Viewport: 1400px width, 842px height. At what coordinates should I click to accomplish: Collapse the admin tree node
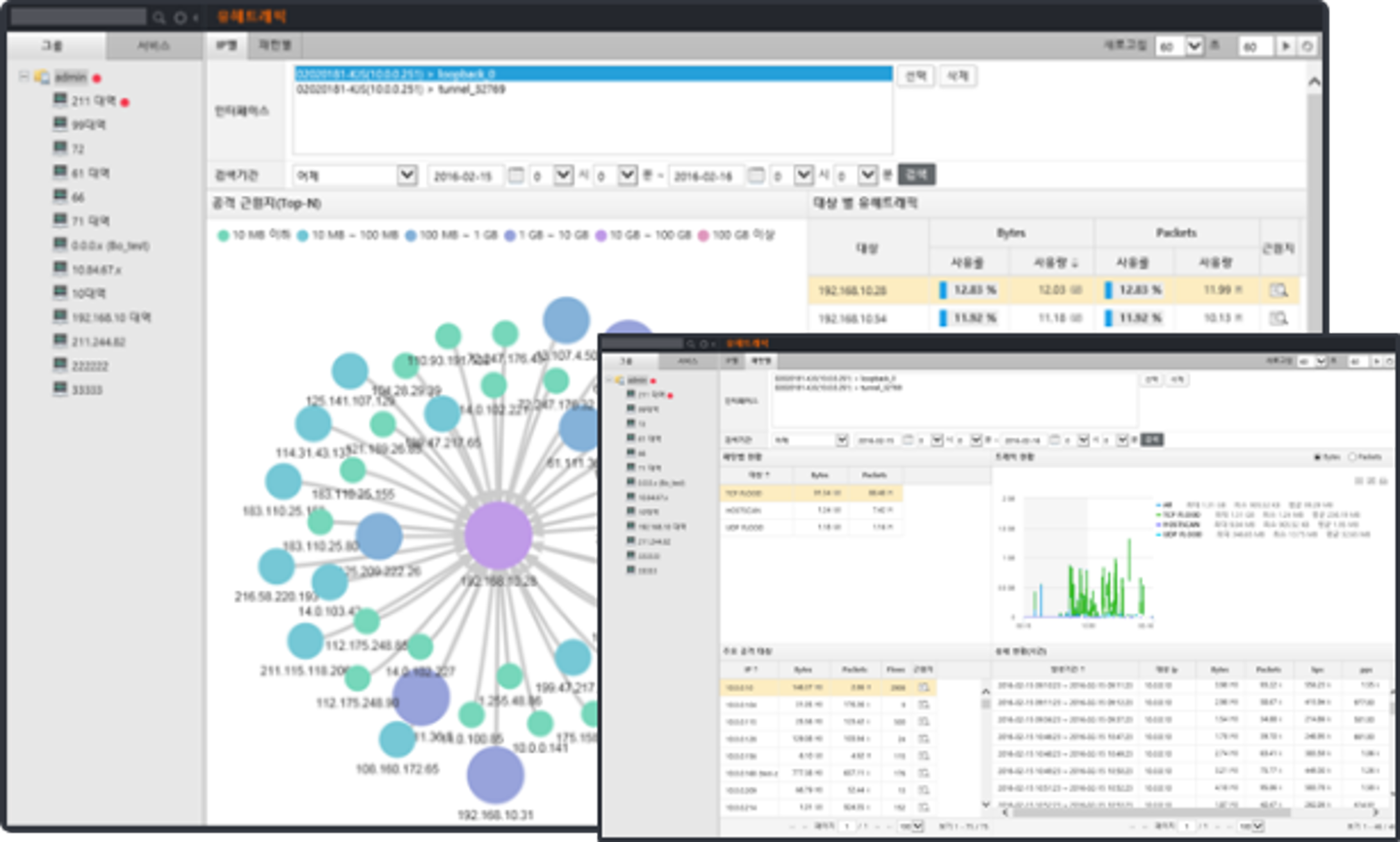24,77
